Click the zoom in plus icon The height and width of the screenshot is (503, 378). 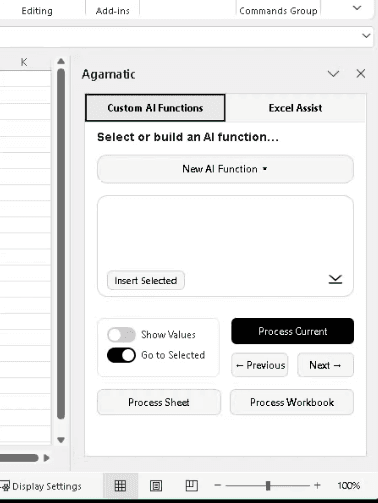pos(317,485)
